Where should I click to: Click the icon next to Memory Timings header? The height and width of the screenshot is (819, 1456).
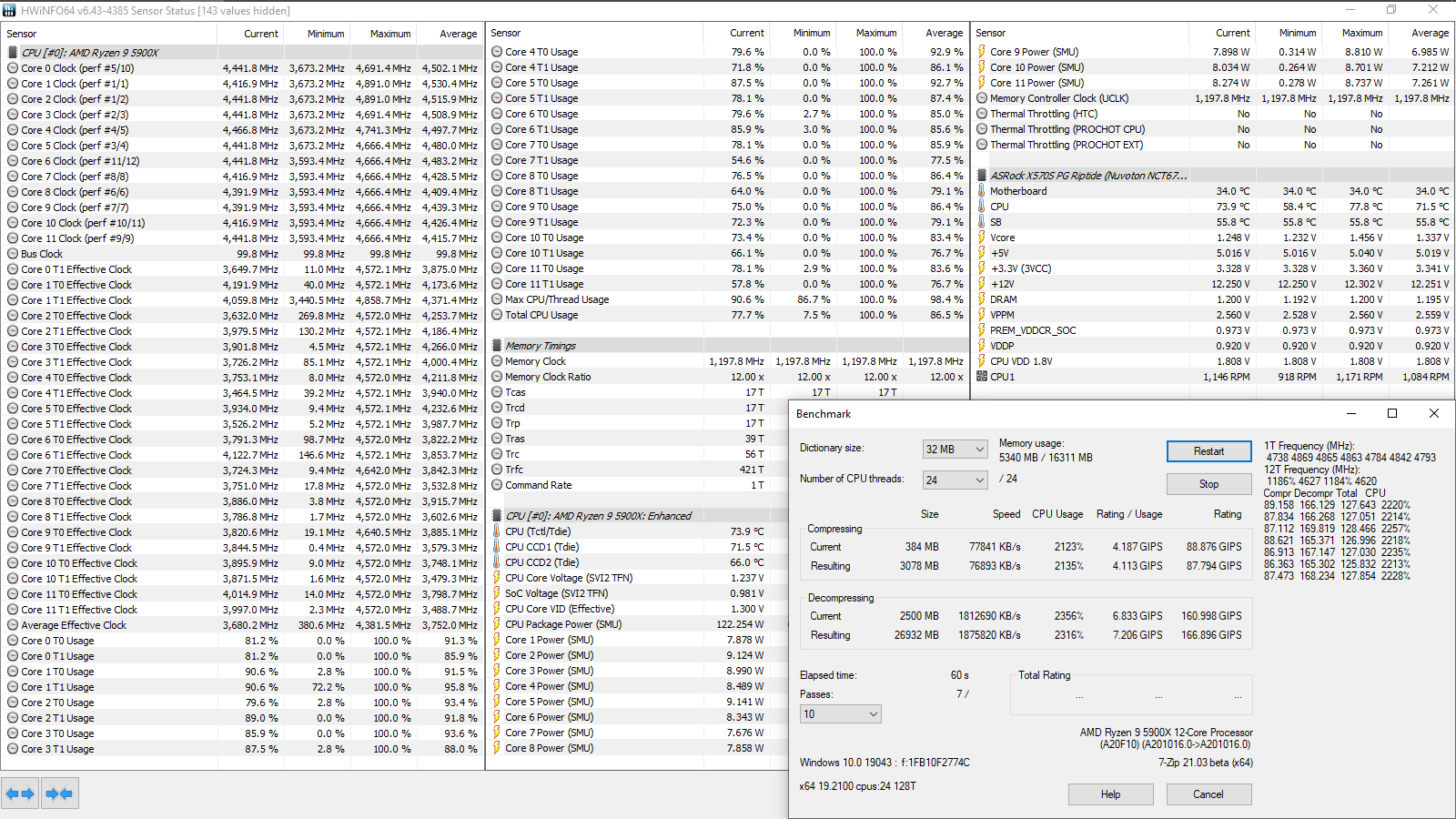[497, 346]
